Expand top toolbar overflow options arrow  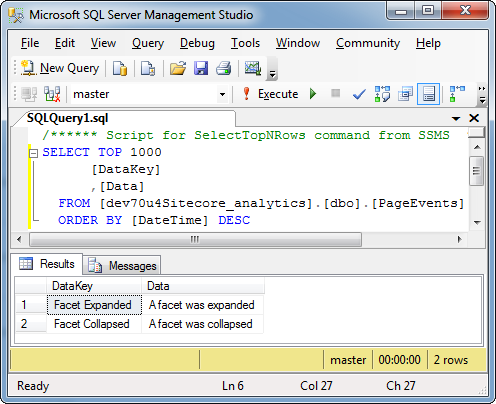click(x=272, y=74)
